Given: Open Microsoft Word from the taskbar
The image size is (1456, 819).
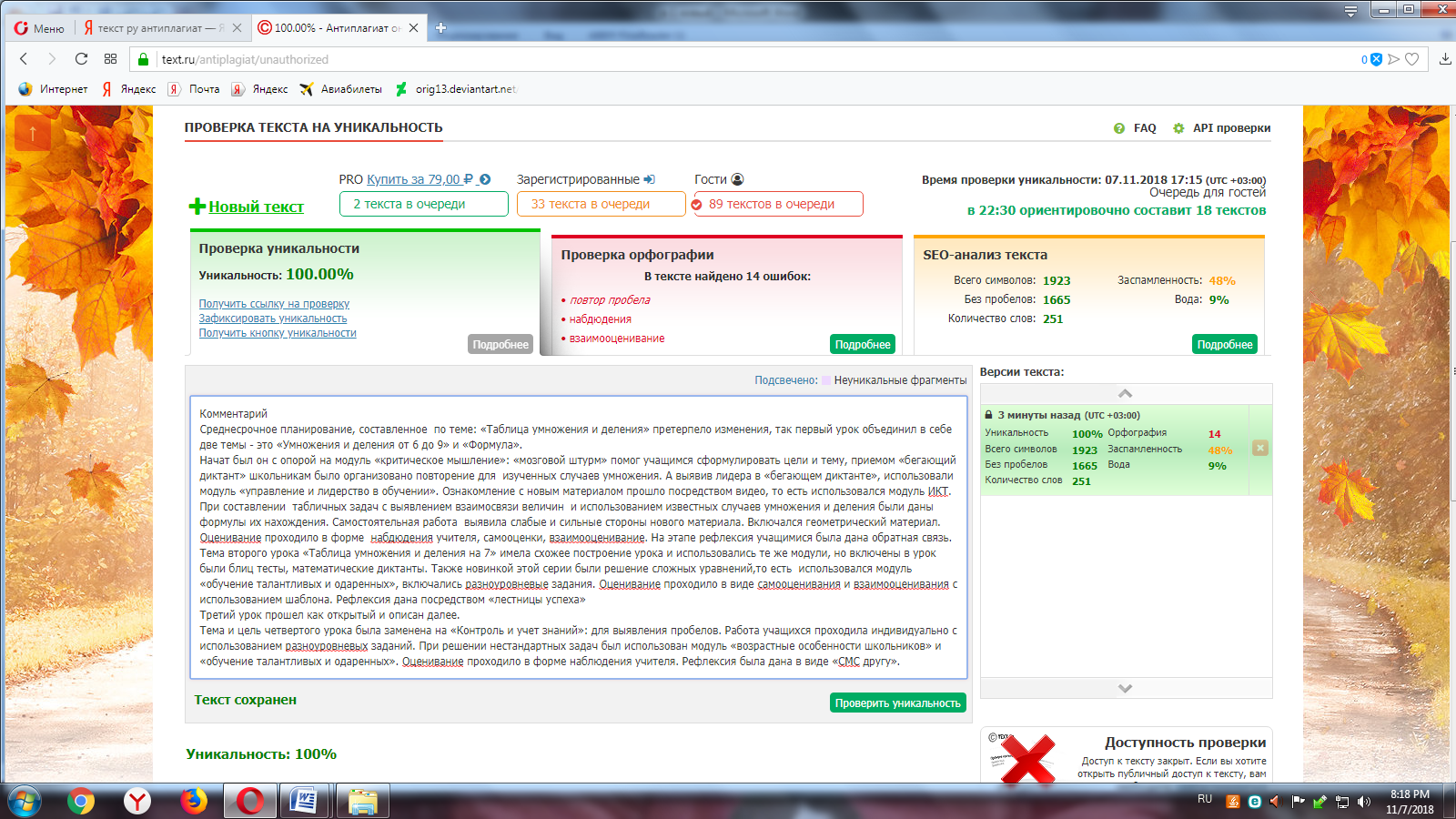Looking at the screenshot, I should [305, 801].
